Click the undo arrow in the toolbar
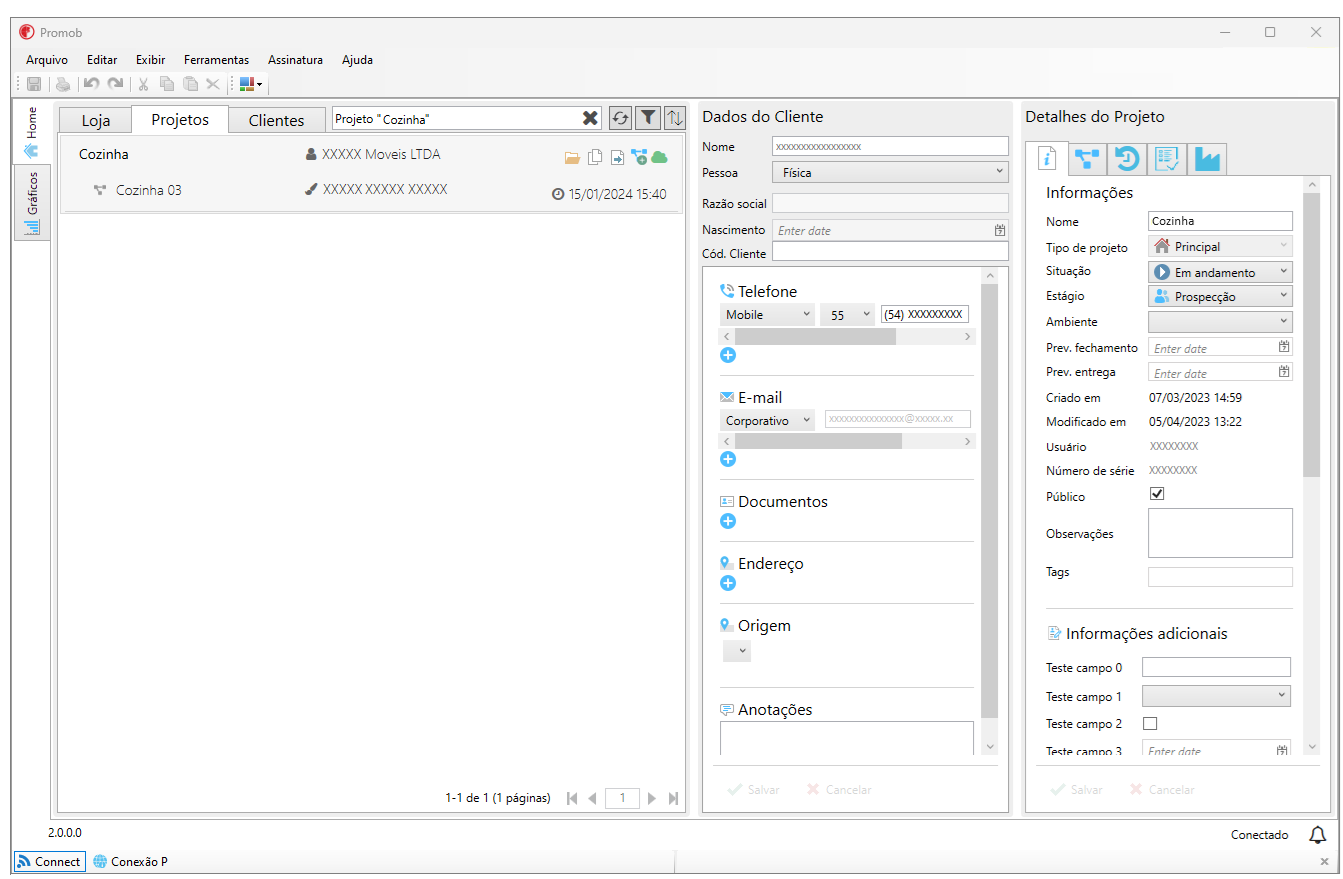This screenshot has width=1343, height=879. tap(91, 85)
